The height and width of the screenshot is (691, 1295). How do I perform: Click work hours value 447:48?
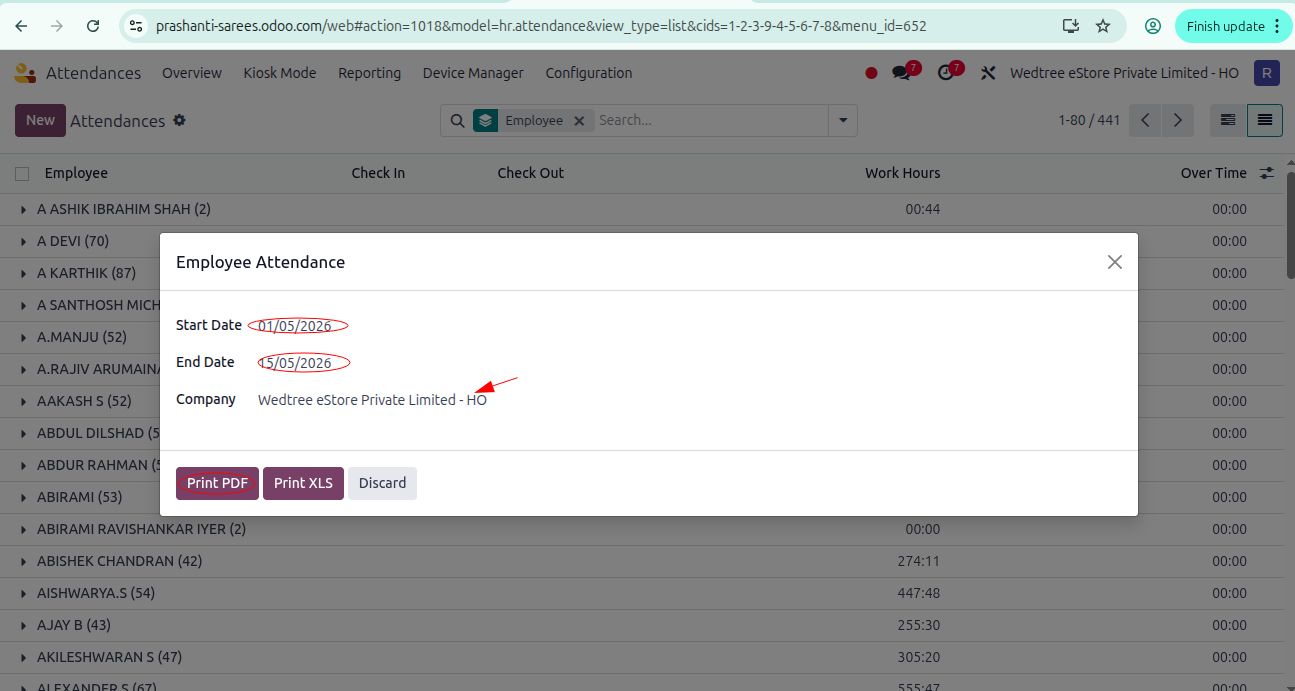pyautogui.click(x=919, y=593)
